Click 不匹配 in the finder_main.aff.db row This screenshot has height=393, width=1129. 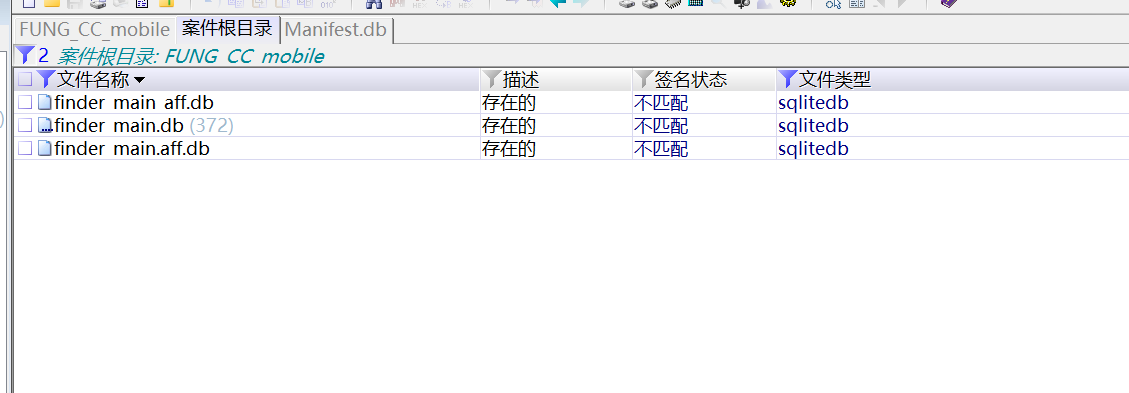pyautogui.click(x=661, y=148)
